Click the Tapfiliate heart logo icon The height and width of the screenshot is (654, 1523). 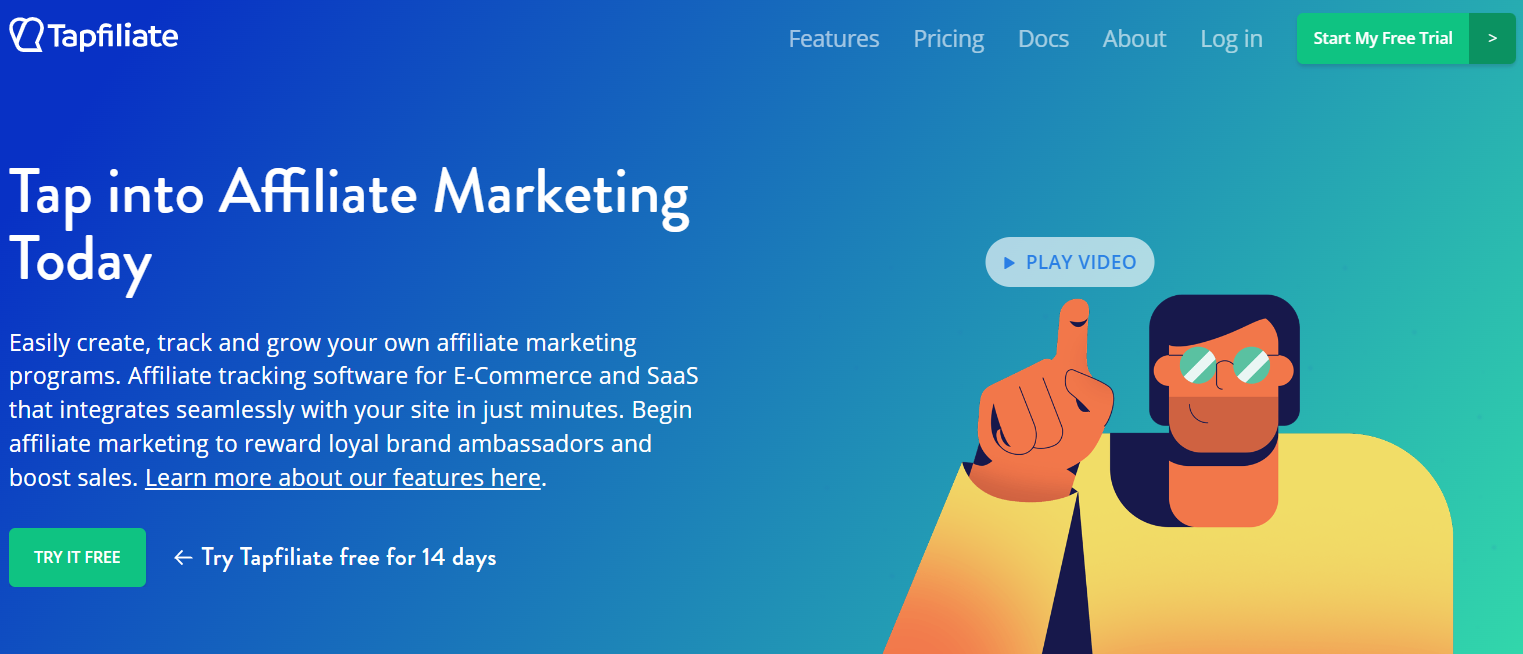[26, 36]
